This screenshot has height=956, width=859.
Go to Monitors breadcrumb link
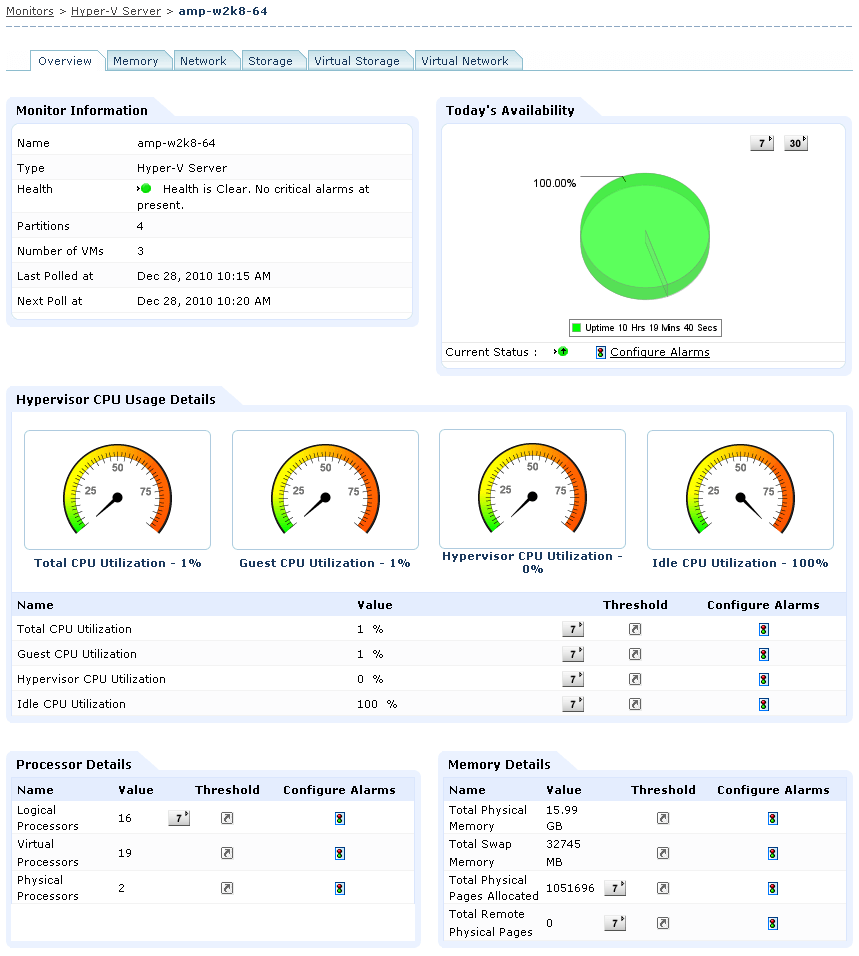click(x=30, y=11)
